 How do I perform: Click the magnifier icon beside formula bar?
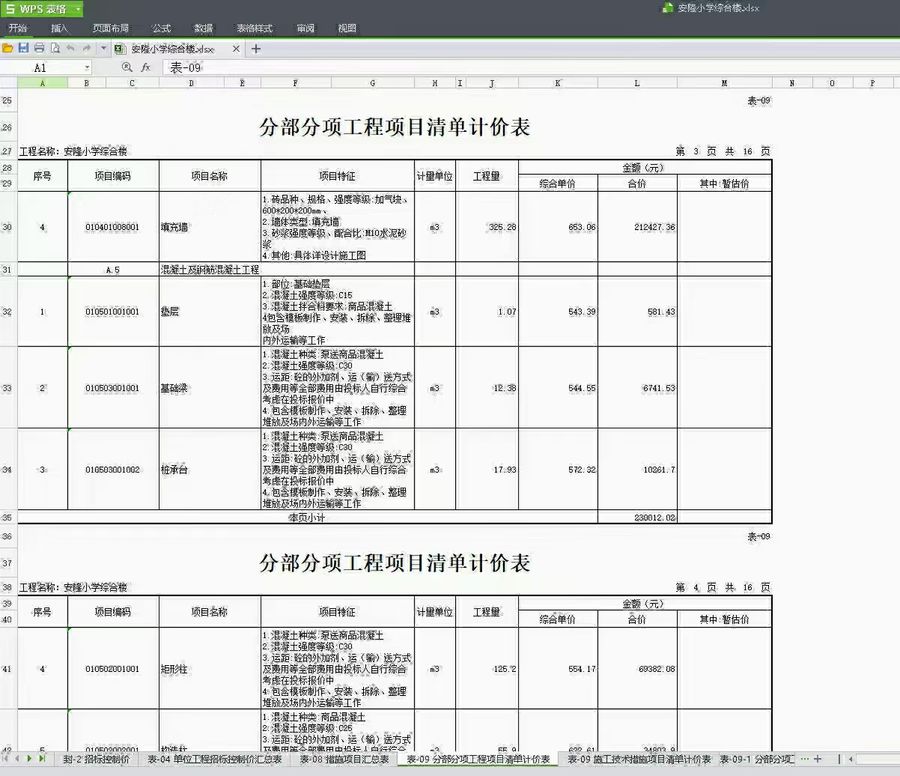coord(127,68)
